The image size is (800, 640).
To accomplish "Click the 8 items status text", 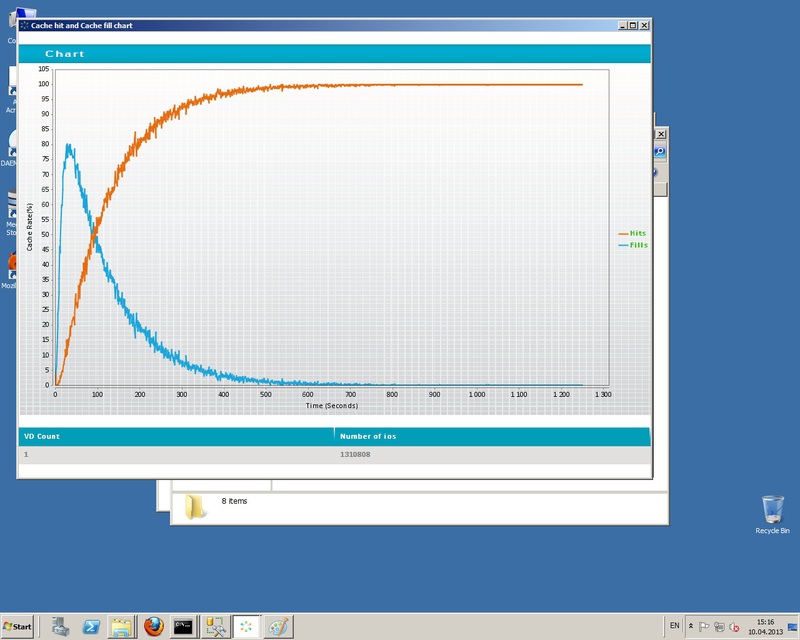I will click(x=234, y=501).
